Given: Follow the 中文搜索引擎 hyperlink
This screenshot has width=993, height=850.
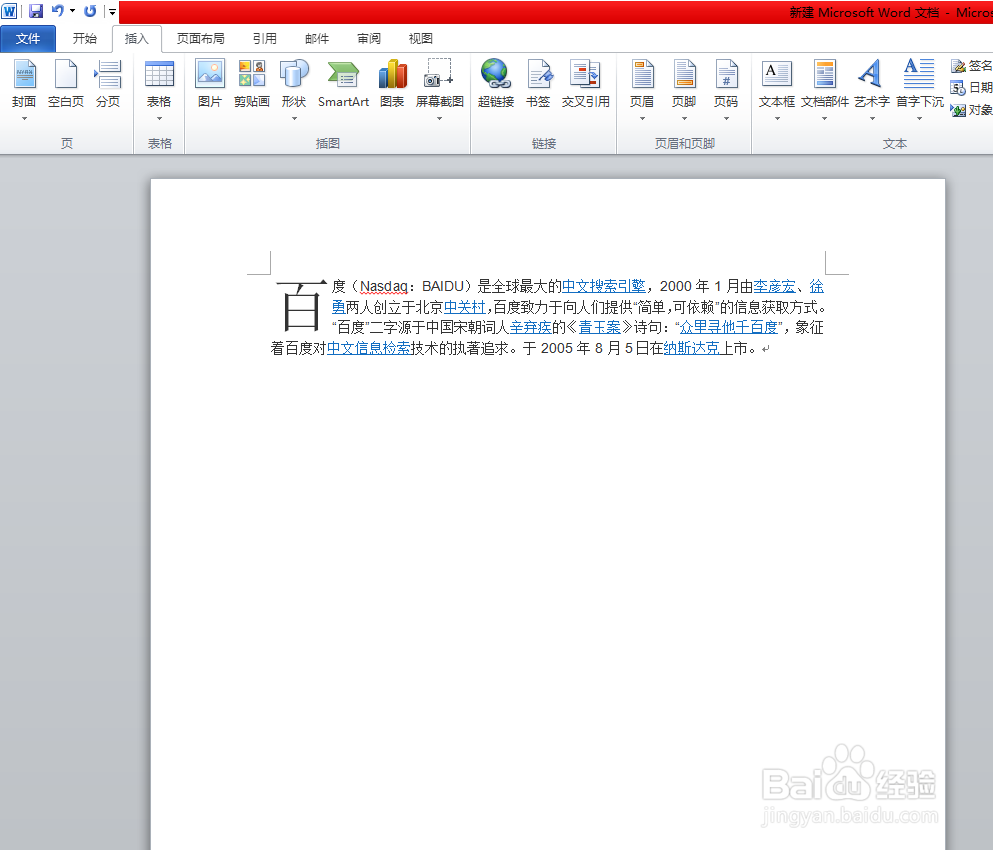Looking at the screenshot, I should (x=604, y=286).
